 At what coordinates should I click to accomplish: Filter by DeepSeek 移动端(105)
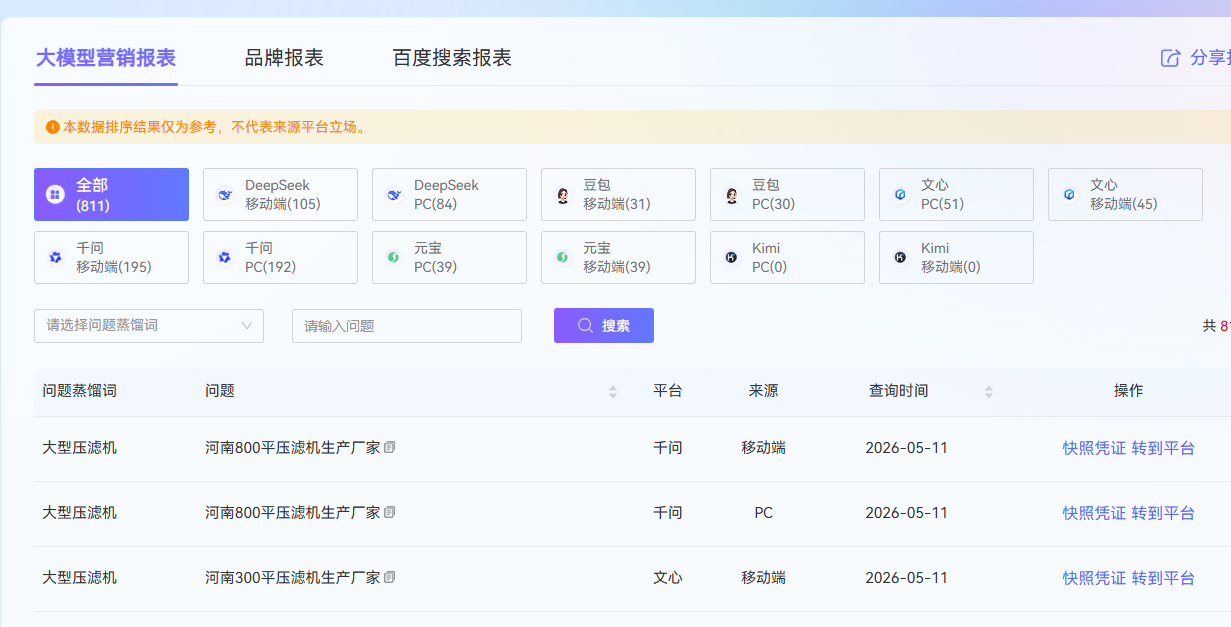point(280,194)
